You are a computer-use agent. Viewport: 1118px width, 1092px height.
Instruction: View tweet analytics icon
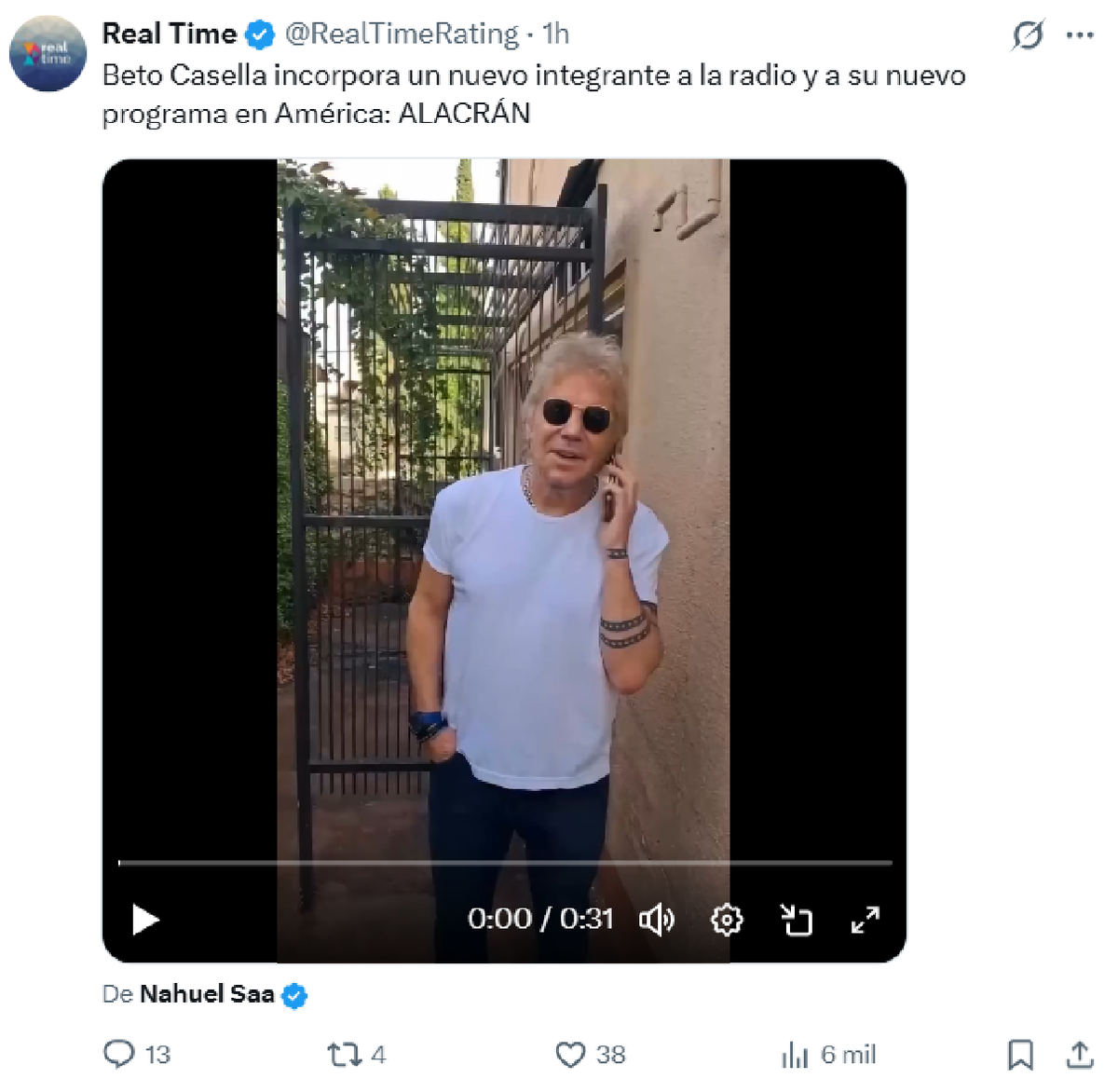tap(795, 1055)
